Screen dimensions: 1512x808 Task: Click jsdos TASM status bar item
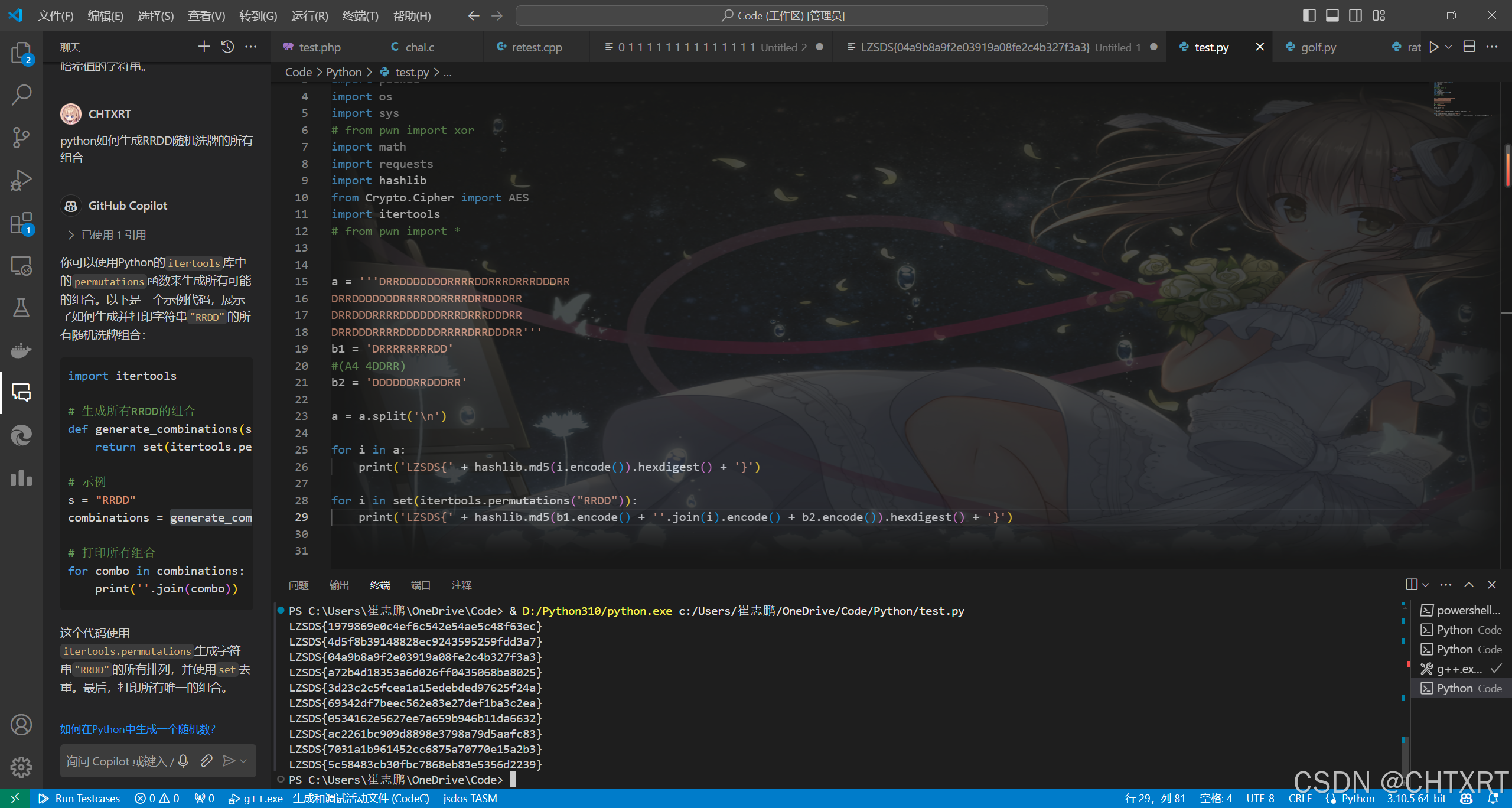tap(470, 799)
